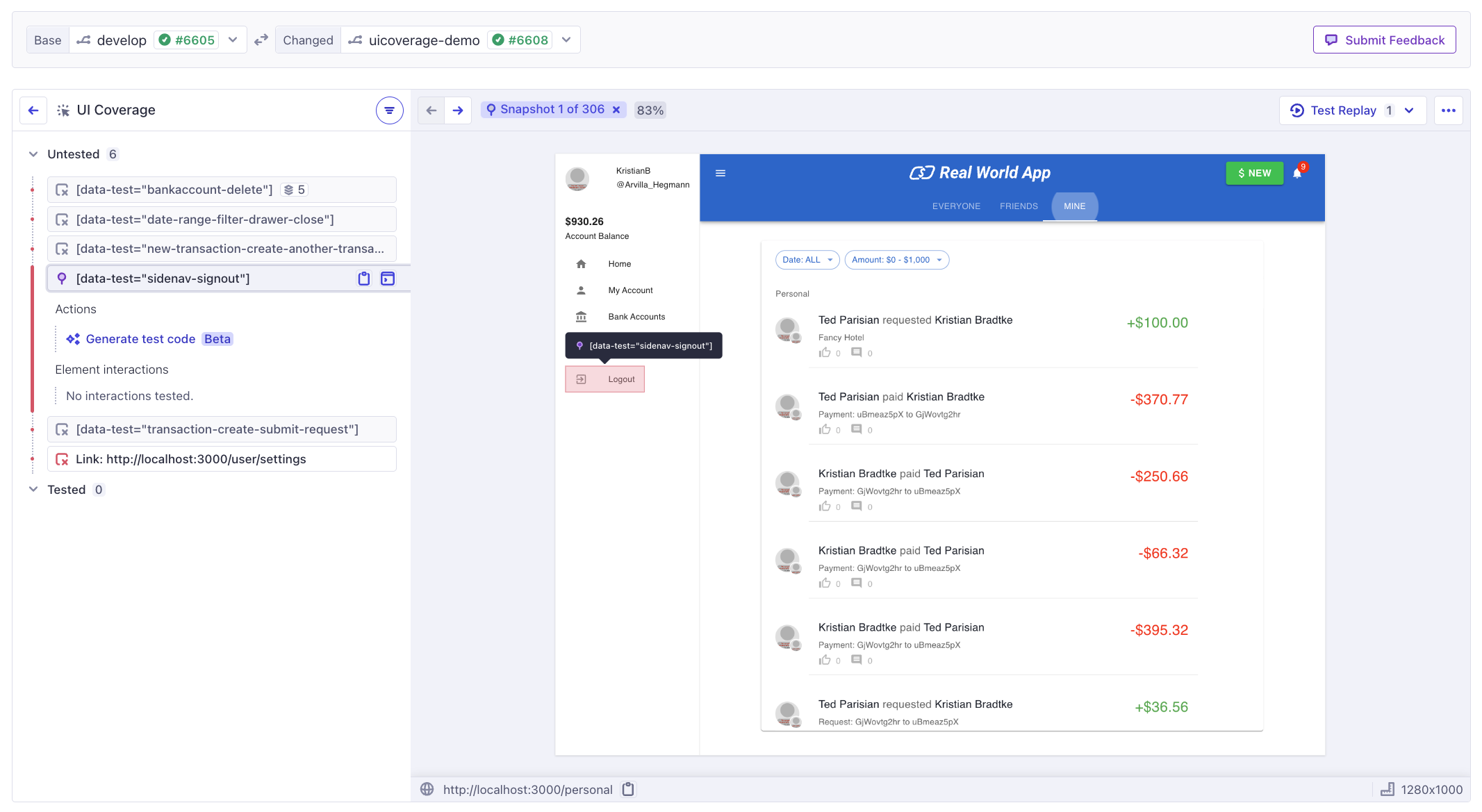Go to the previous snapshot arrow
The image size is (1482, 812).
pyautogui.click(x=431, y=110)
